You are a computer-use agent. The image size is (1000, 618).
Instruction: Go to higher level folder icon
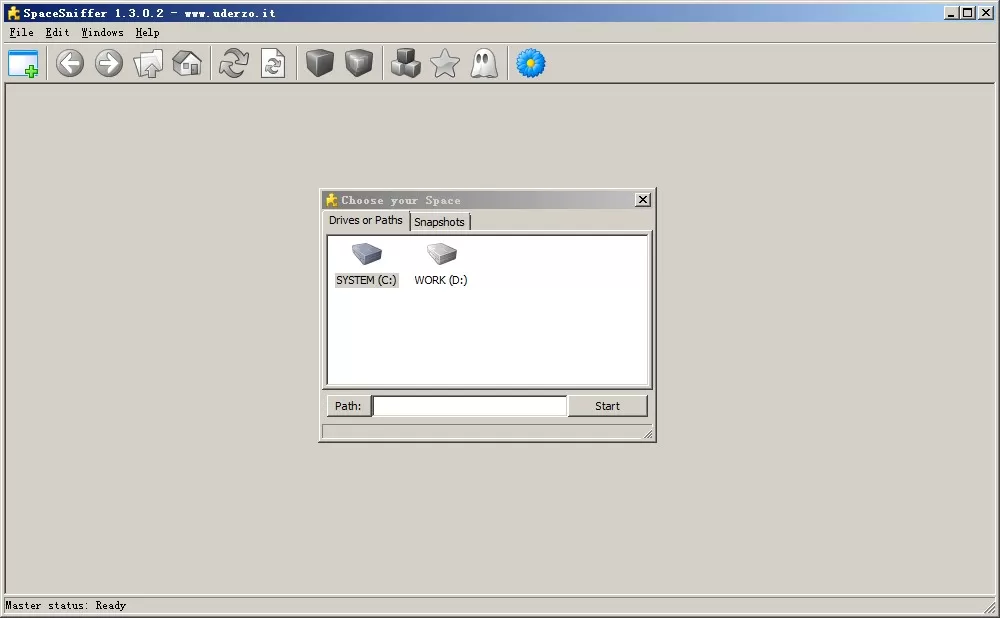148,64
